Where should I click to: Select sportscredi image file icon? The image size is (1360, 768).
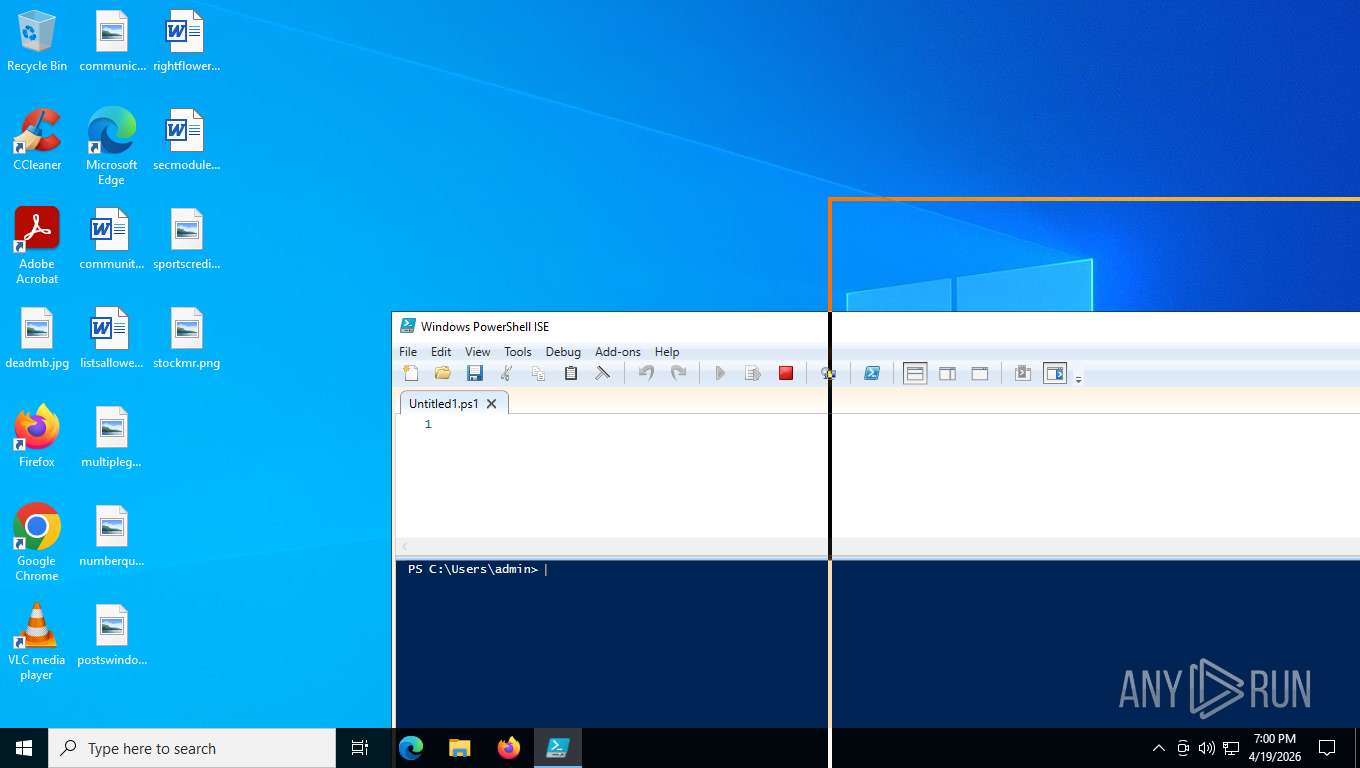[186, 239]
